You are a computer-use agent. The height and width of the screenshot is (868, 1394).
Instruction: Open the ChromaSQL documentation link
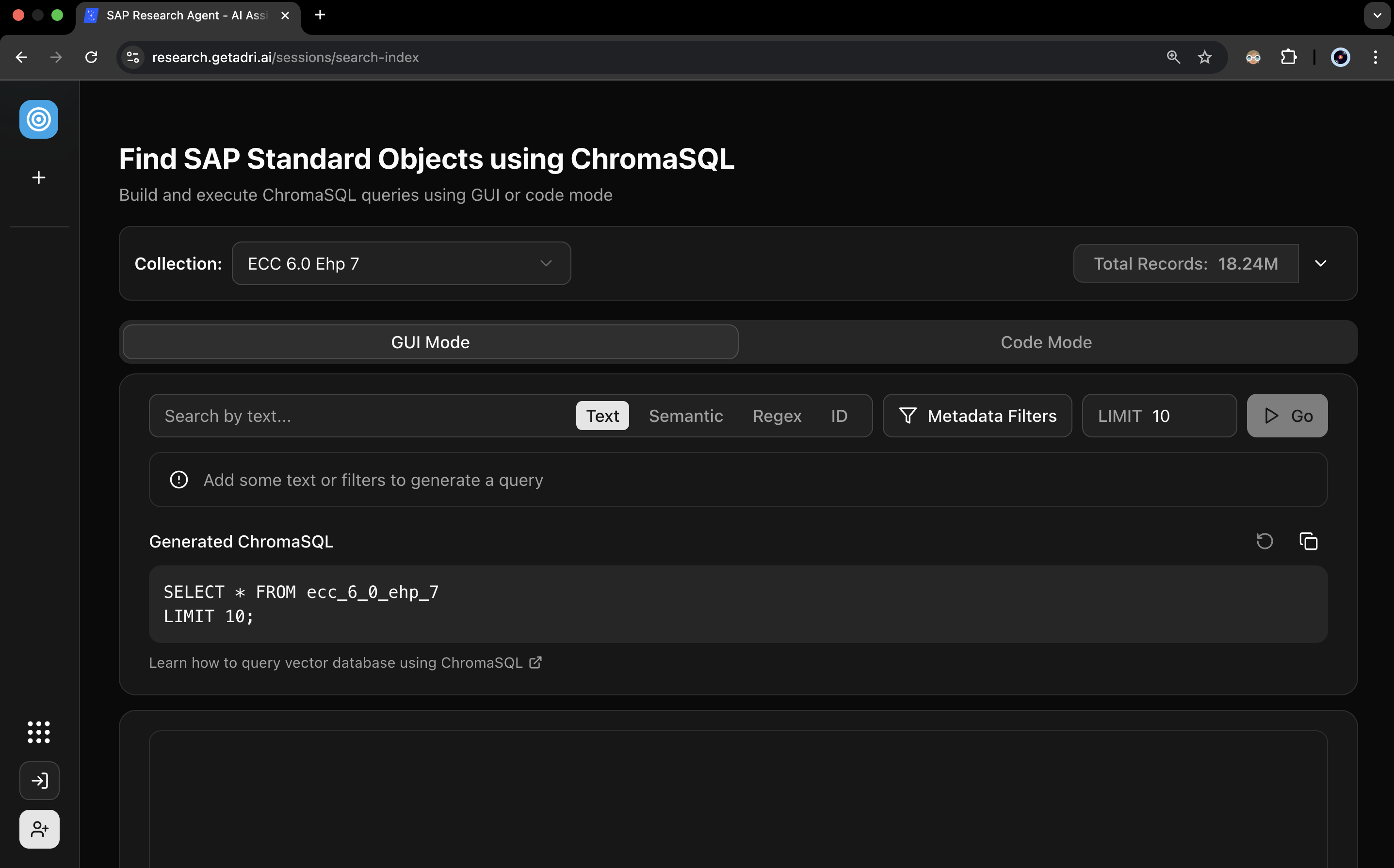click(x=345, y=662)
